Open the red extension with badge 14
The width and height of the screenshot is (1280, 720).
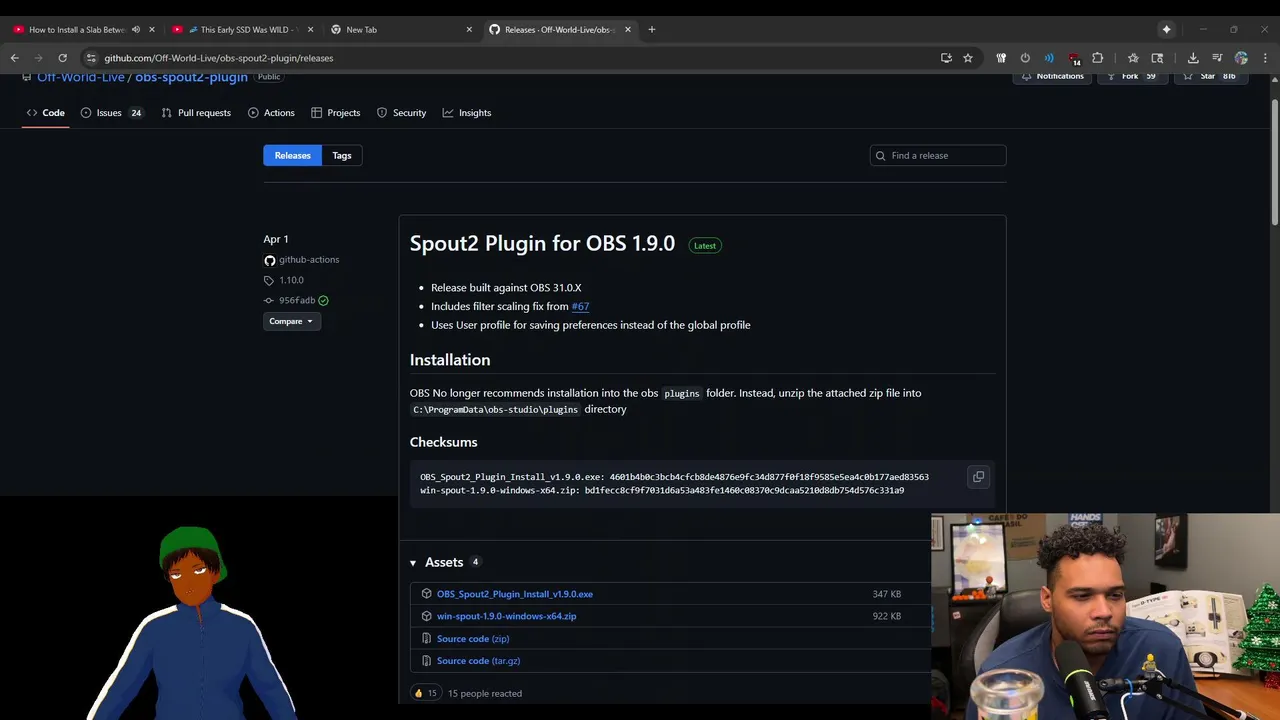tap(1074, 58)
